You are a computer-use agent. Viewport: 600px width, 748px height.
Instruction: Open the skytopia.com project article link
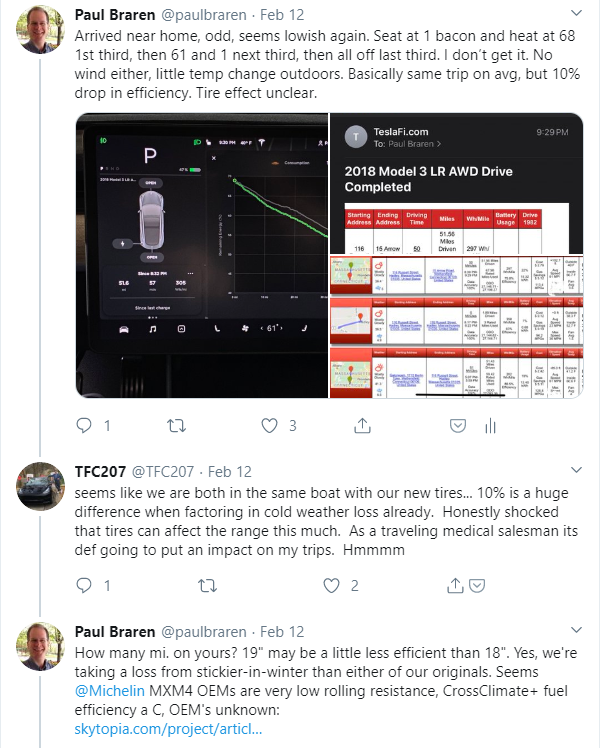coord(168,729)
